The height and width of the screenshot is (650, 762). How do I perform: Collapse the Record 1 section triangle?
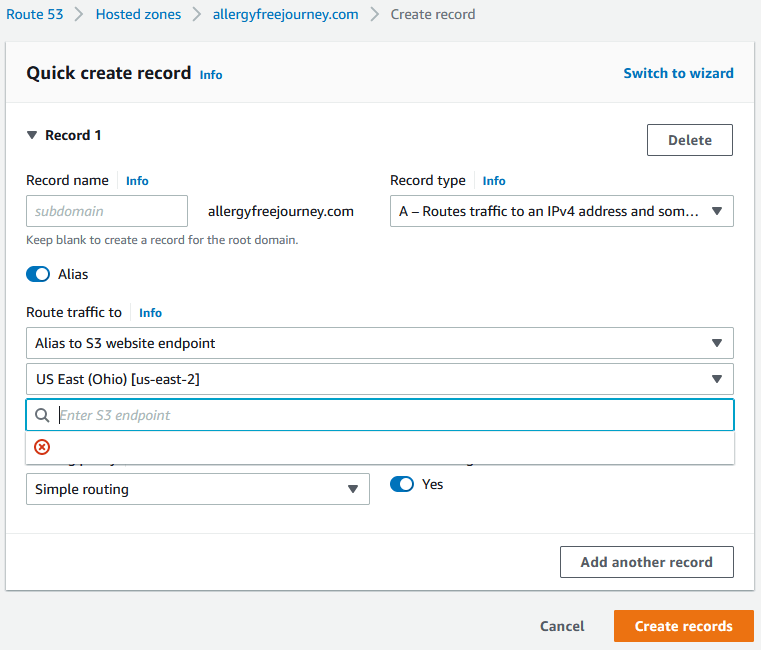[x=32, y=136]
